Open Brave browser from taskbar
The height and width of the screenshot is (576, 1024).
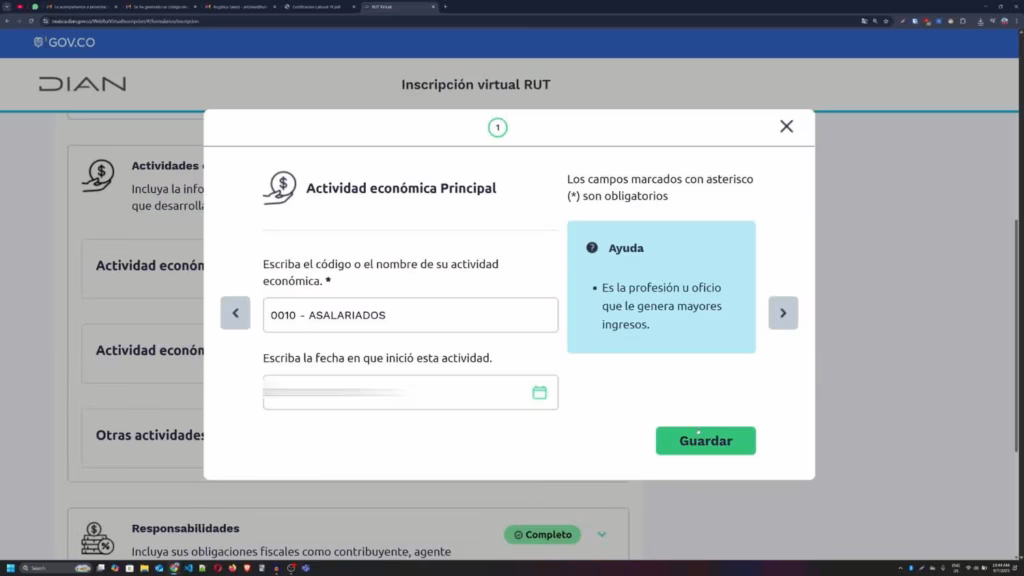247,568
